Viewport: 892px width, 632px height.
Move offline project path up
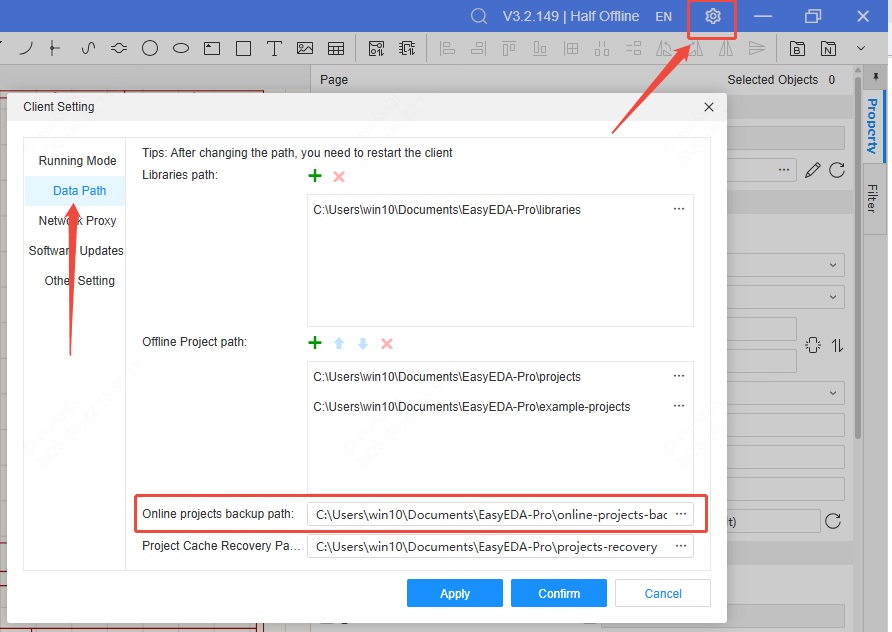point(339,343)
